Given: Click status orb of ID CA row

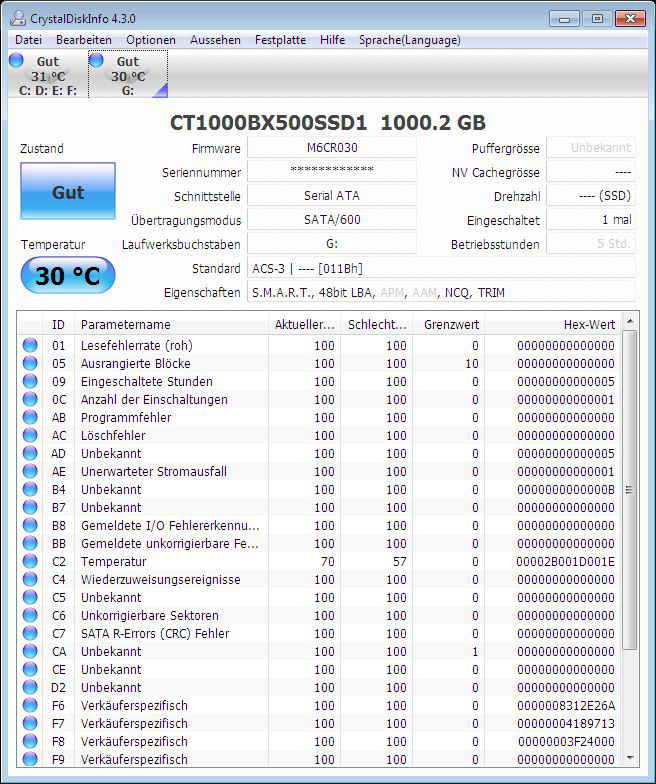Looking at the screenshot, I should (x=30, y=651).
